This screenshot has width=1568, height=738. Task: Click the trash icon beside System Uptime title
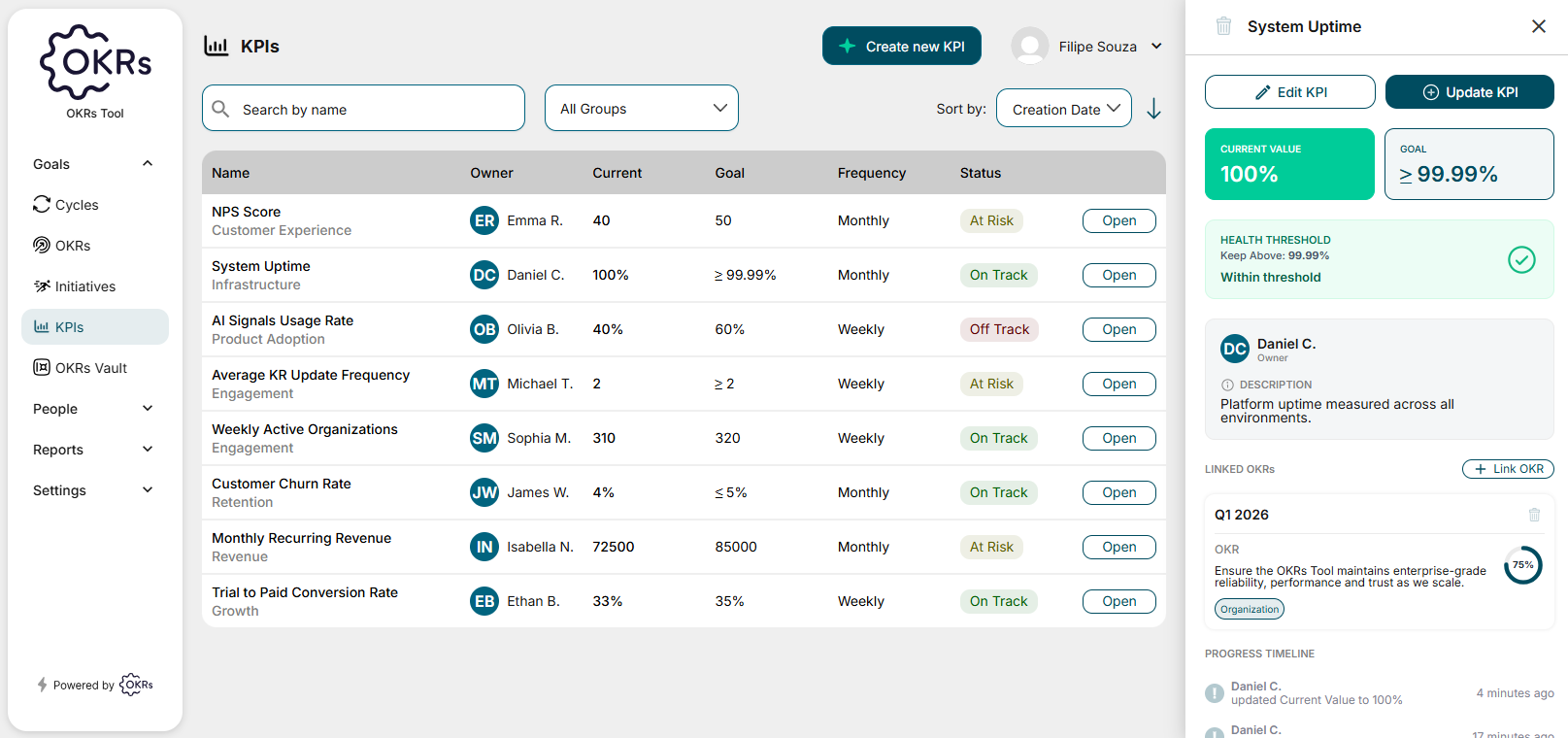[1223, 26]
